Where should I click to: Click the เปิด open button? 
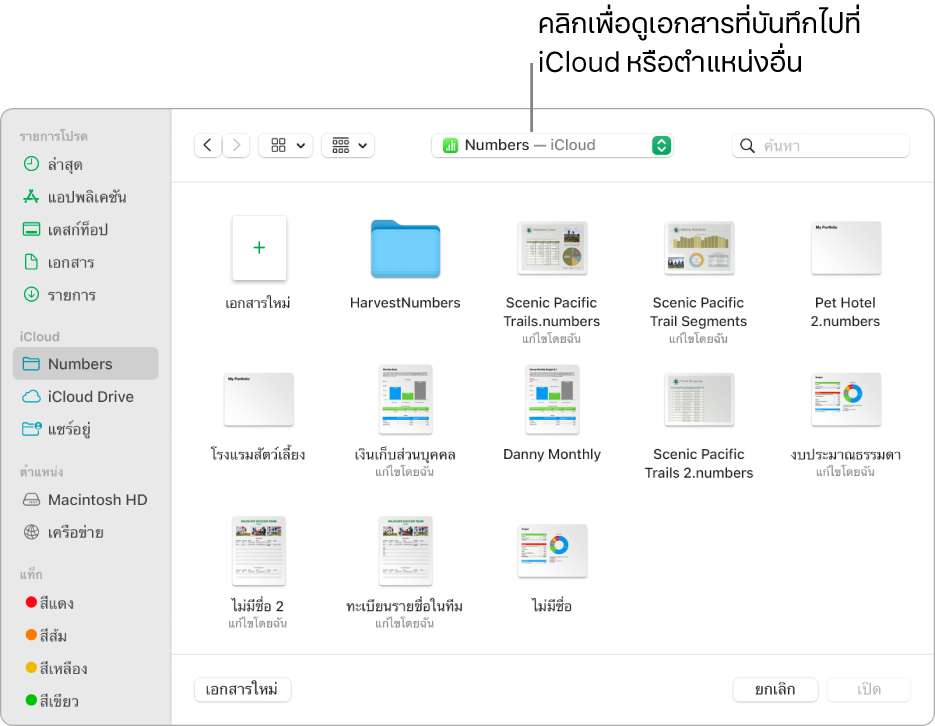pos(869,690)
